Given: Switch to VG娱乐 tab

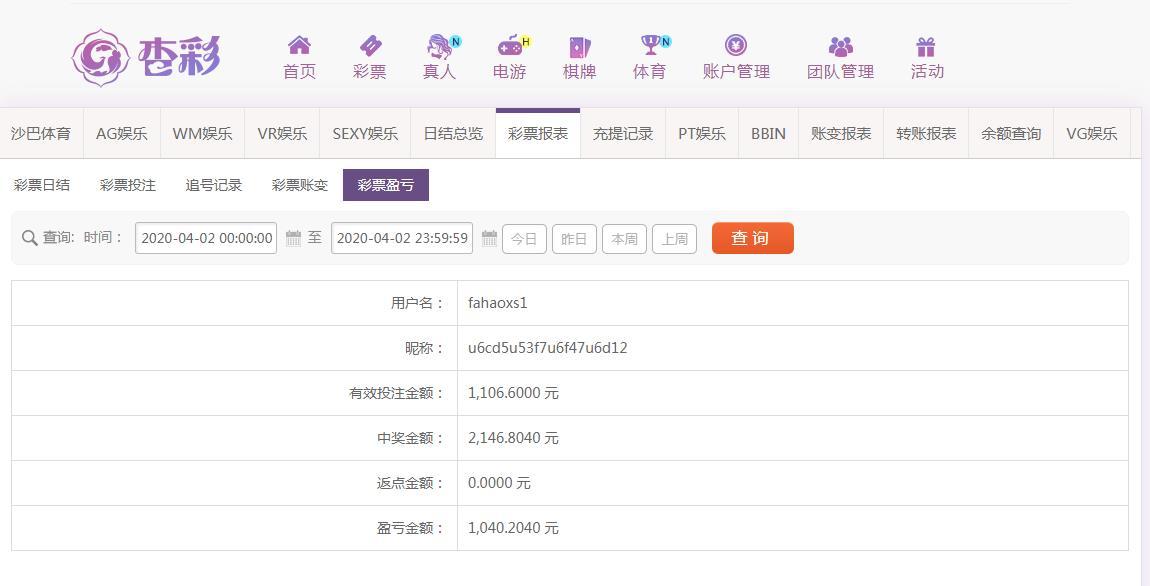Looking at the screenshot, I should pos(1092,133).
